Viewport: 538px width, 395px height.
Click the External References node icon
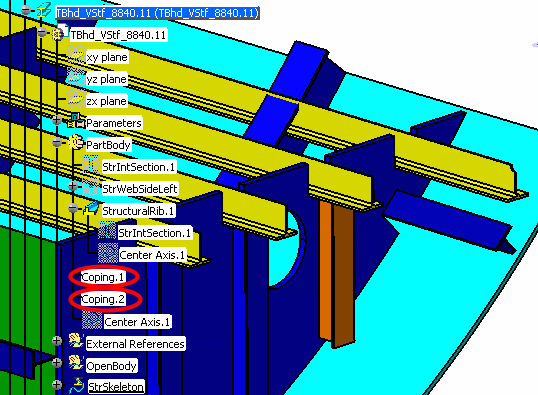(x=76, y=341)
